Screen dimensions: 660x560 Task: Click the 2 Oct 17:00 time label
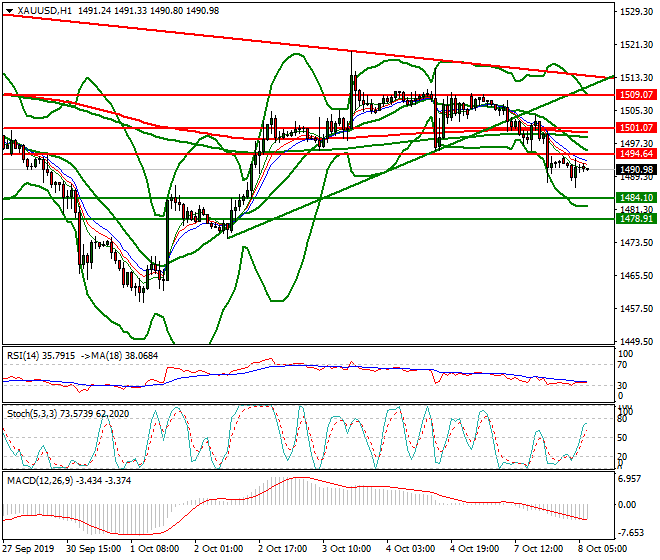282,549
